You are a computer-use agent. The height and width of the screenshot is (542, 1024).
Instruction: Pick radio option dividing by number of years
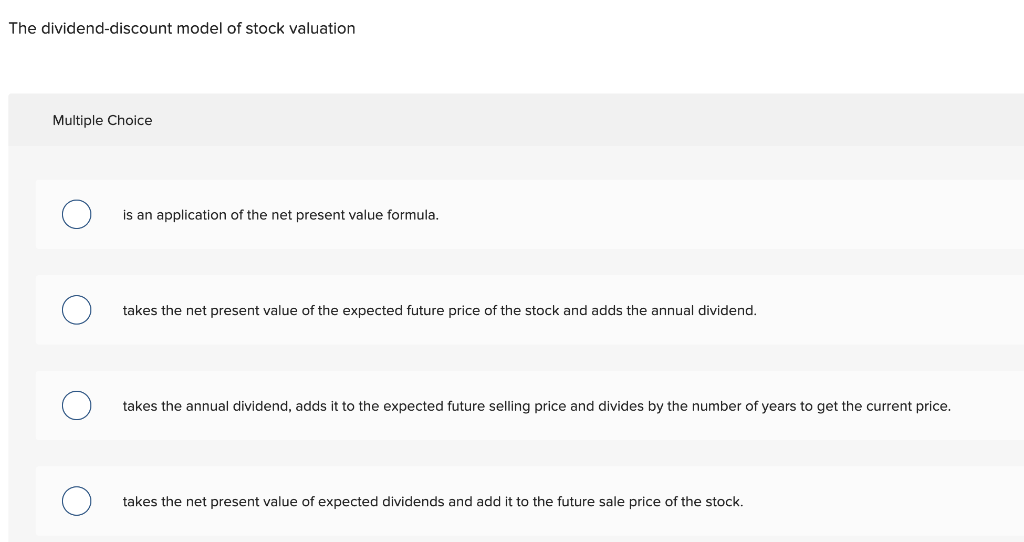76,406
